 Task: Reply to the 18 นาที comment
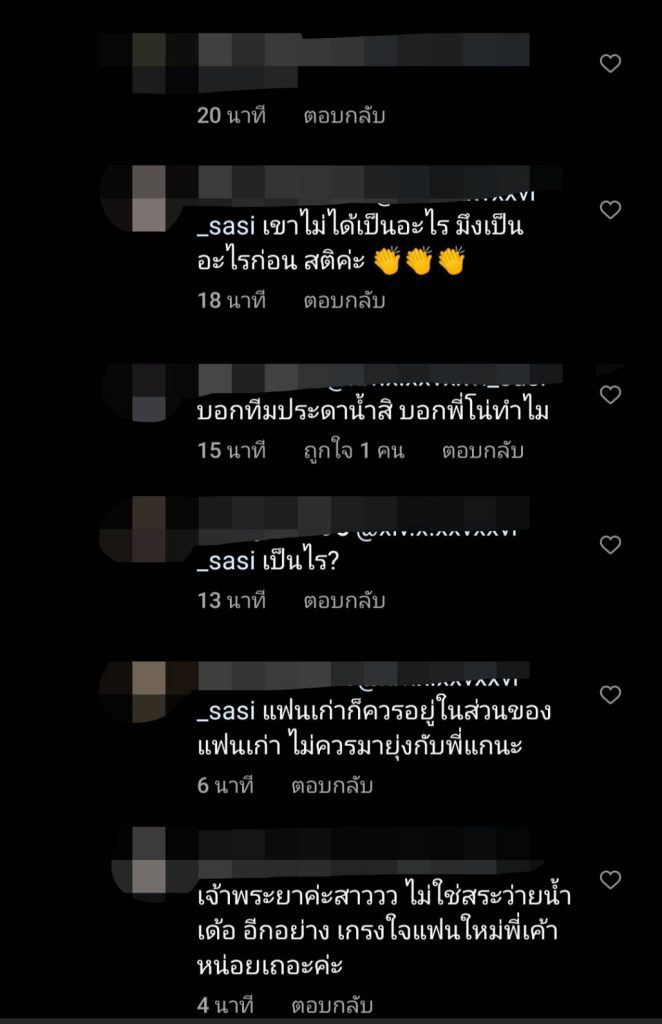click(344, 300)
